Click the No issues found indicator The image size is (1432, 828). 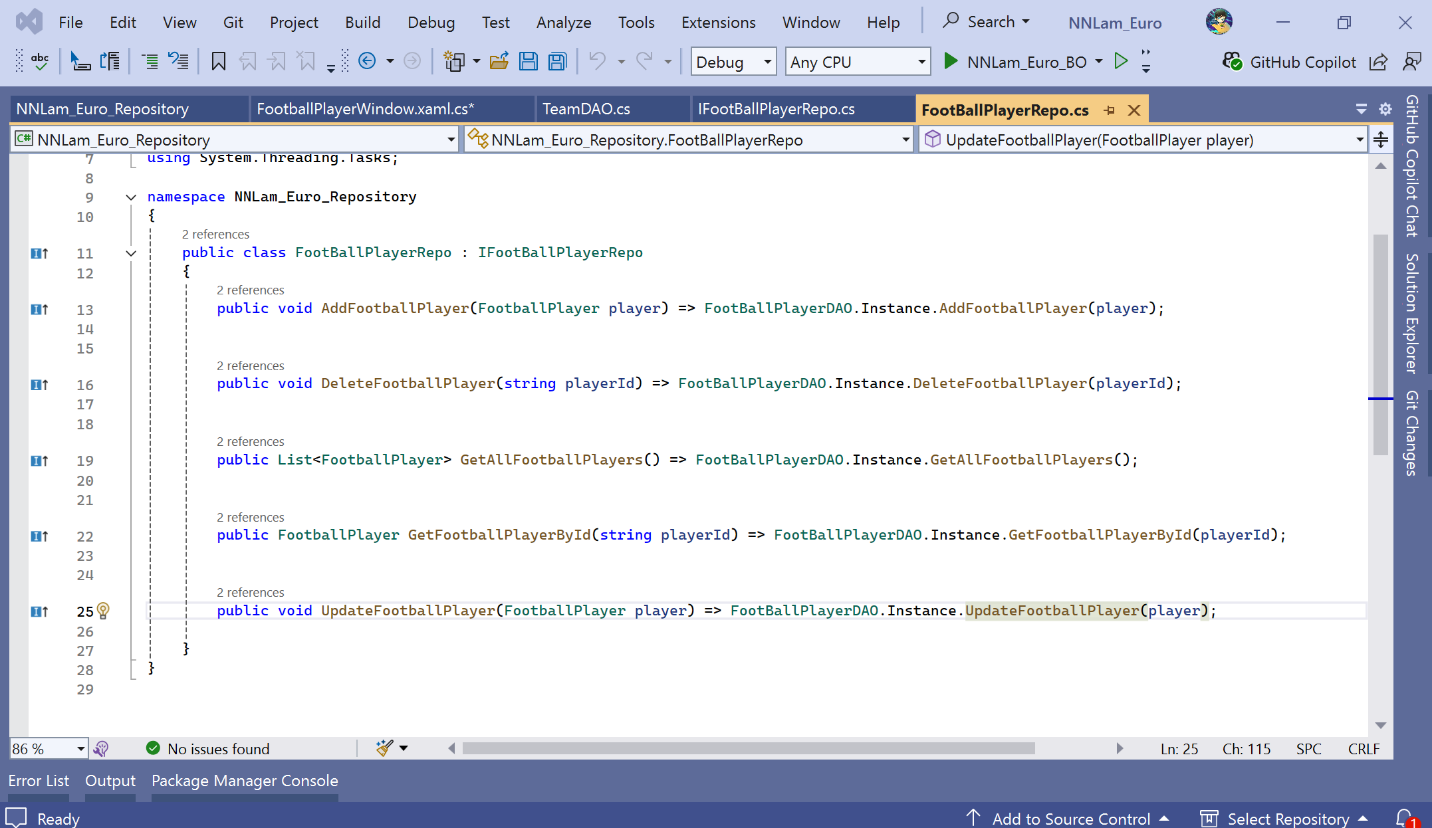[208, 748]
